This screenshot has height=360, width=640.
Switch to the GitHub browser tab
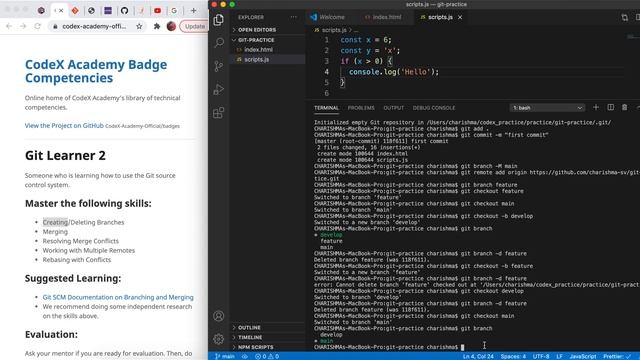124,11
